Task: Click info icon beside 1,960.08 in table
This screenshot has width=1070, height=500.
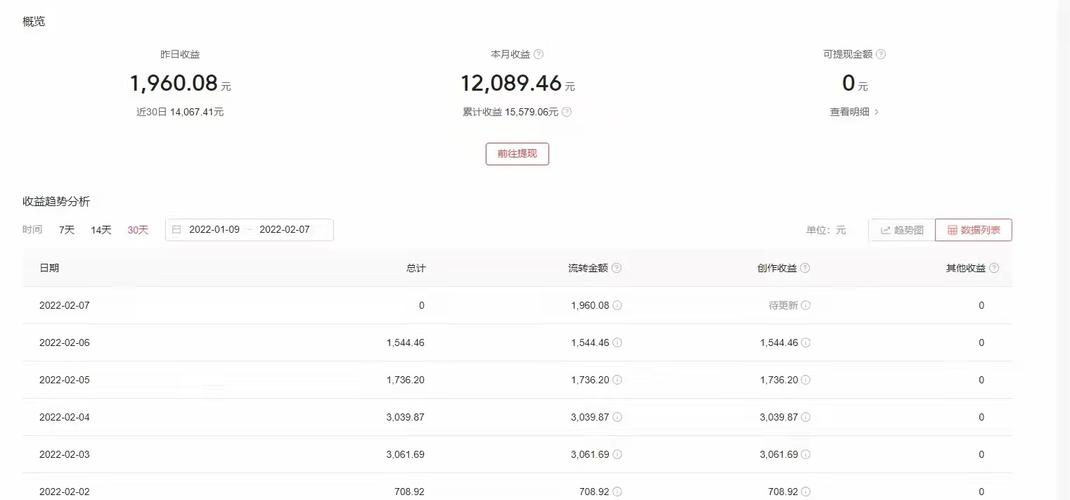Action: click(x=617, y=305)
